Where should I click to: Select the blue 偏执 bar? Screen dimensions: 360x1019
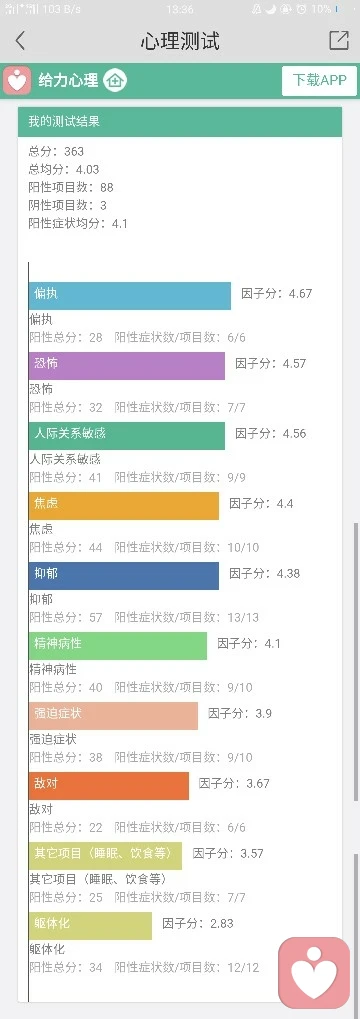pyautogui.click(x=130, y=296)
